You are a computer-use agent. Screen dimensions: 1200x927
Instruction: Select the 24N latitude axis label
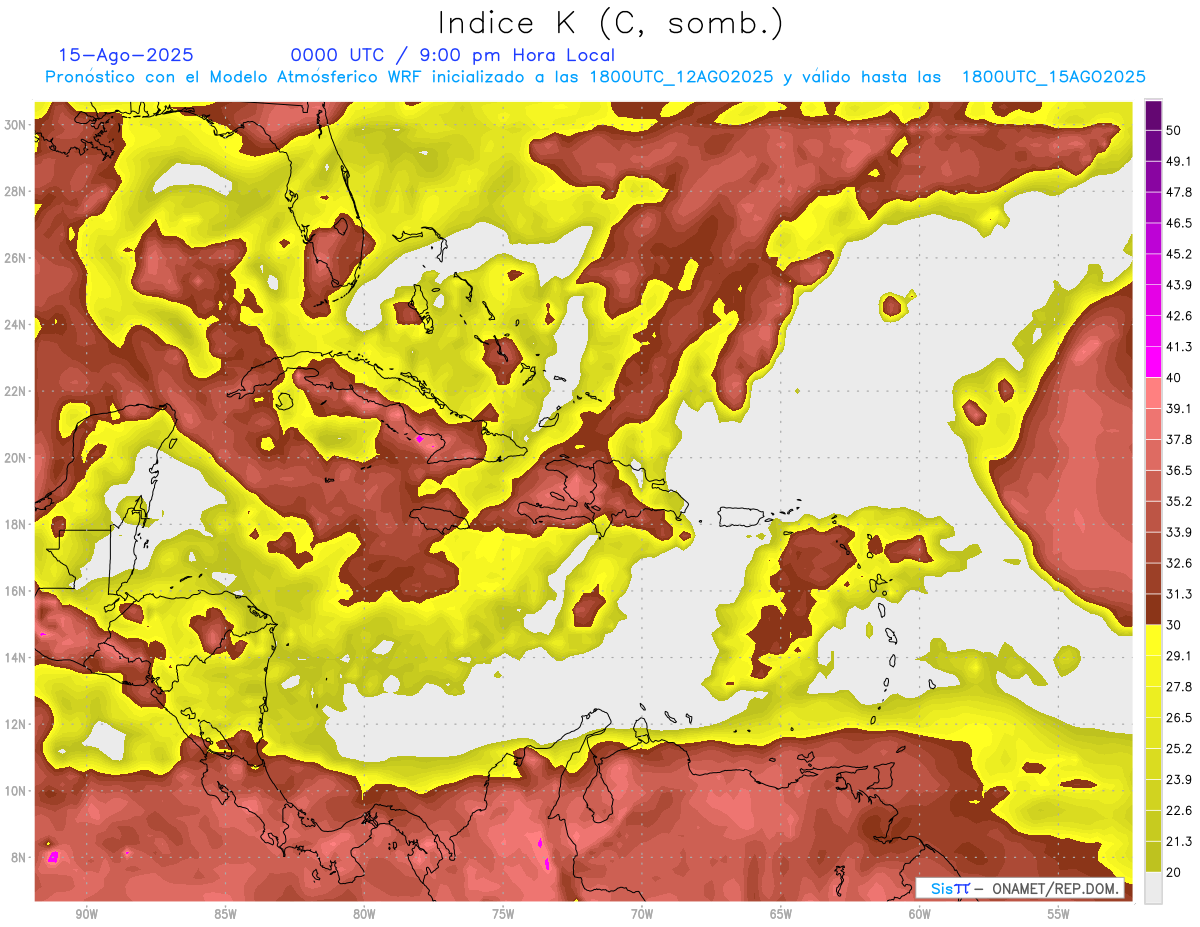click(x=15, y=325)
